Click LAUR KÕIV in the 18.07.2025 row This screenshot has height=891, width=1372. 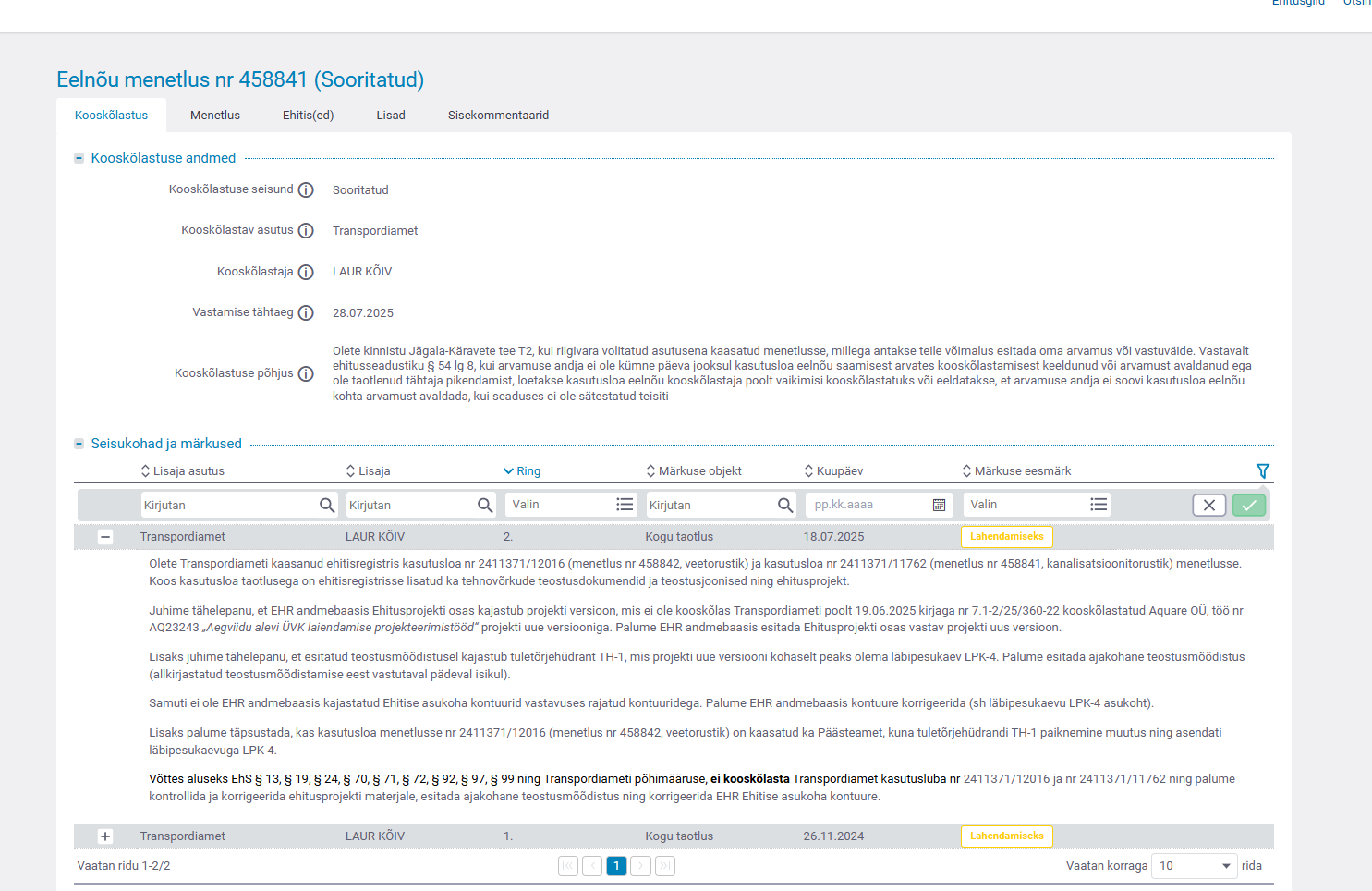point(375,537)
